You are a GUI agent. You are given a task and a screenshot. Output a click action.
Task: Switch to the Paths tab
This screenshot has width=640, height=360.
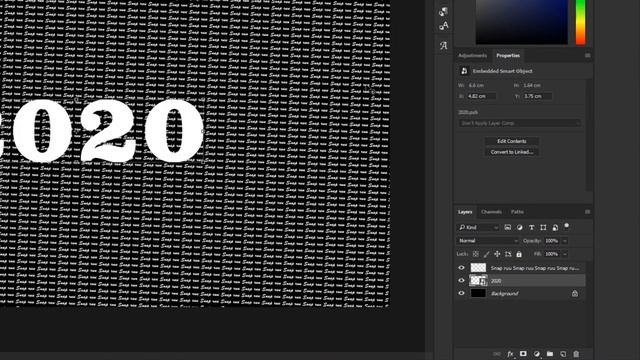517,212
